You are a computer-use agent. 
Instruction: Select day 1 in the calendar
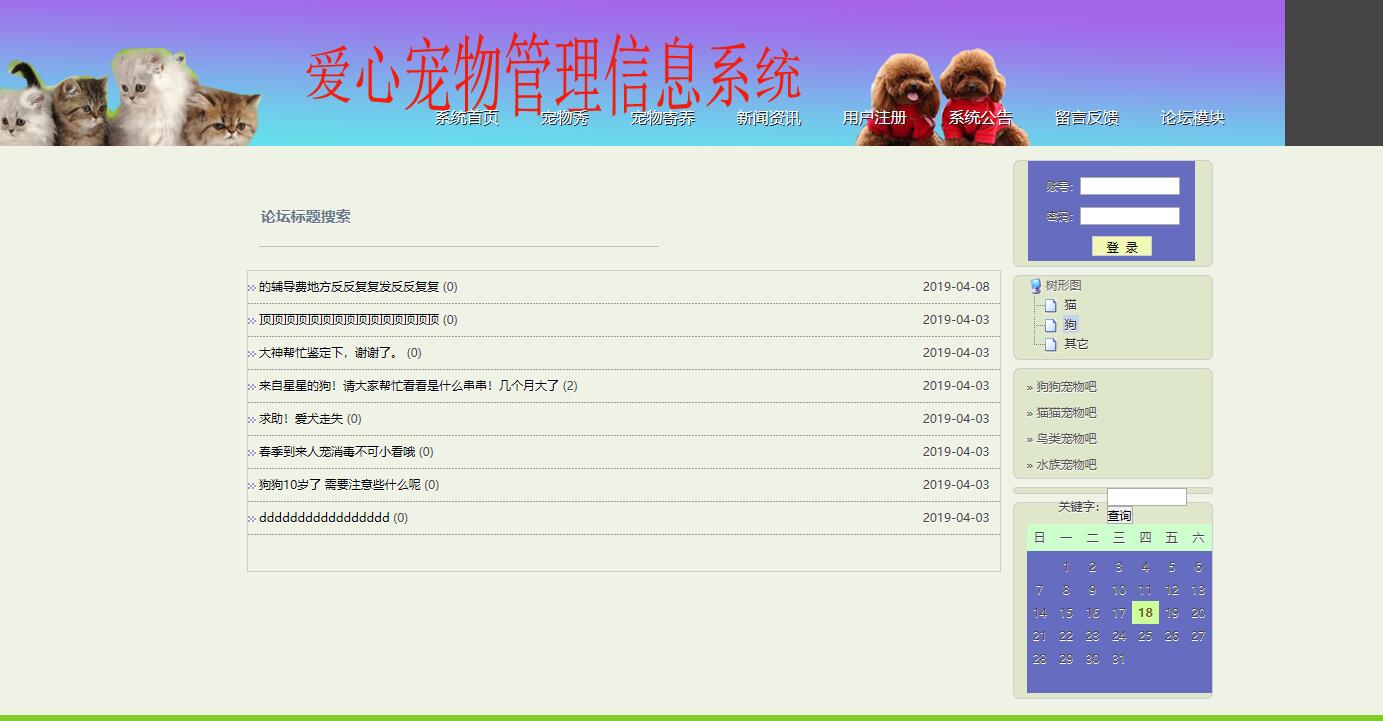pos(1066,567)
